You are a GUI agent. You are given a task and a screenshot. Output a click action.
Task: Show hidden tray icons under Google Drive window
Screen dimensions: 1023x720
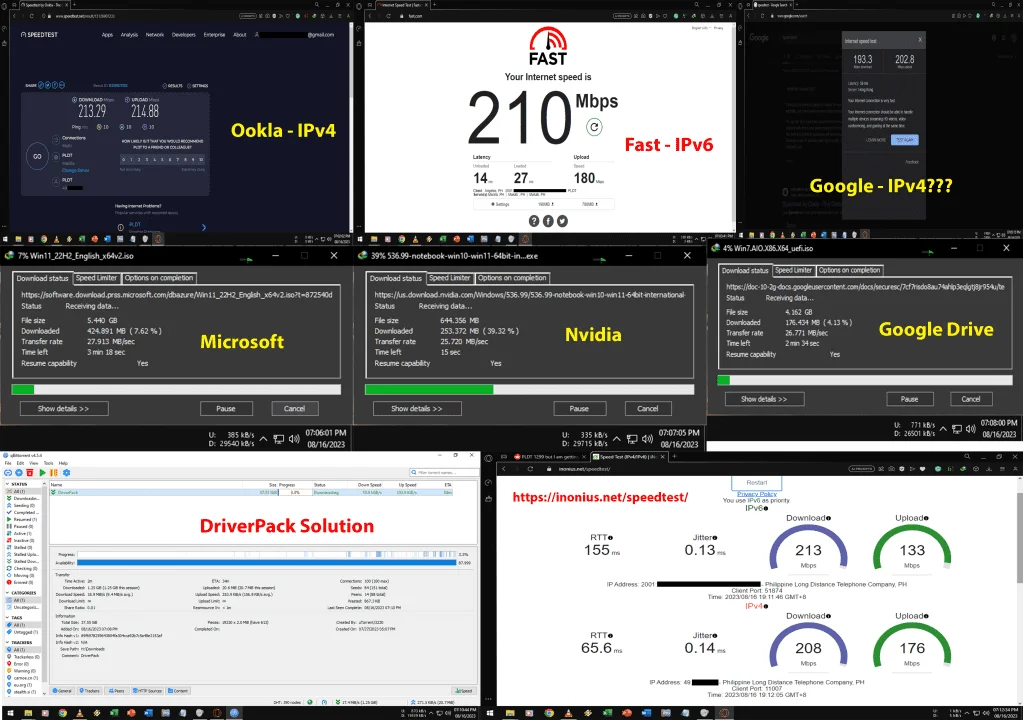pos(943,429)
